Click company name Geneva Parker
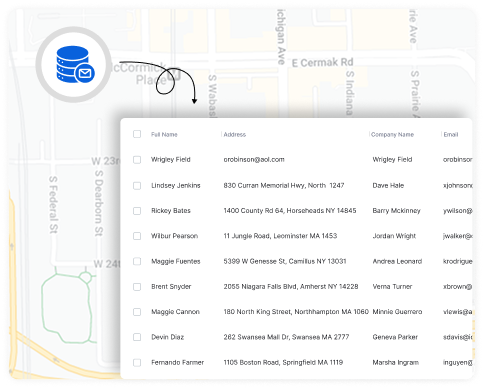Screen dimensions: 484x388 click(395, 337)
